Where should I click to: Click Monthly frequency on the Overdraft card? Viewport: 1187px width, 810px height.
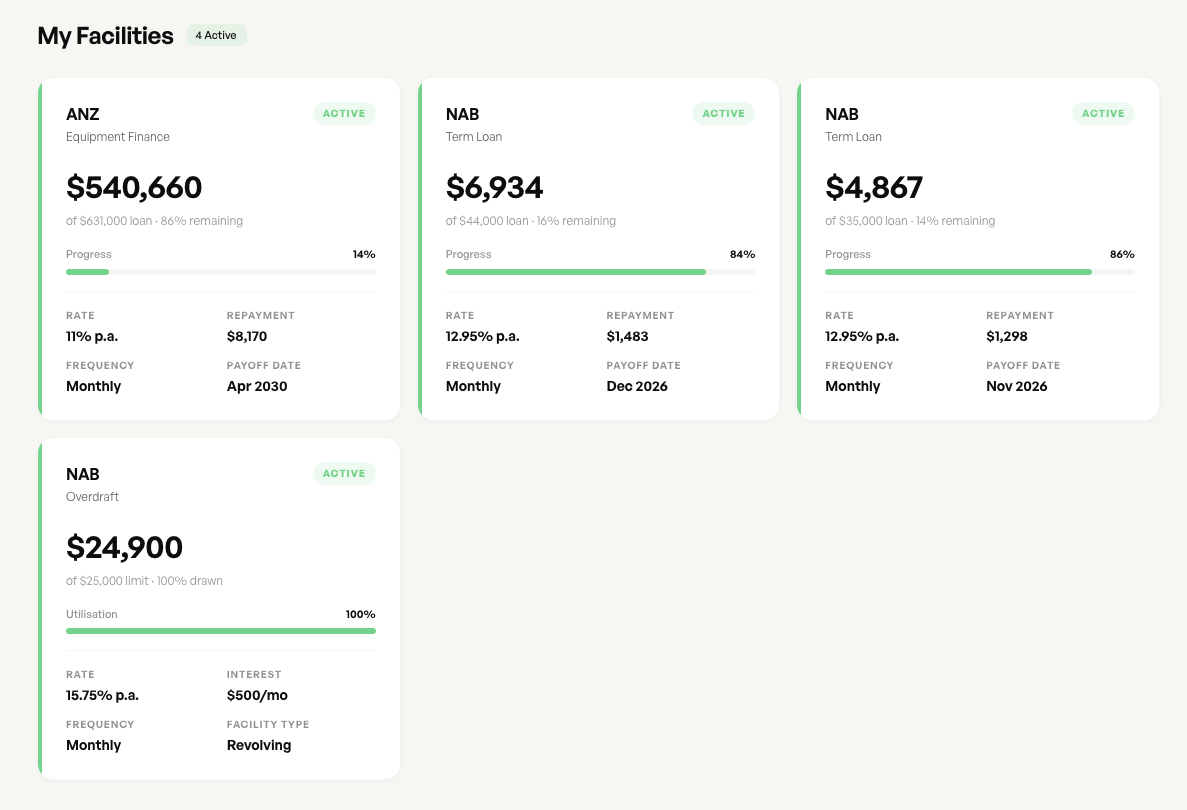point(94,745)
